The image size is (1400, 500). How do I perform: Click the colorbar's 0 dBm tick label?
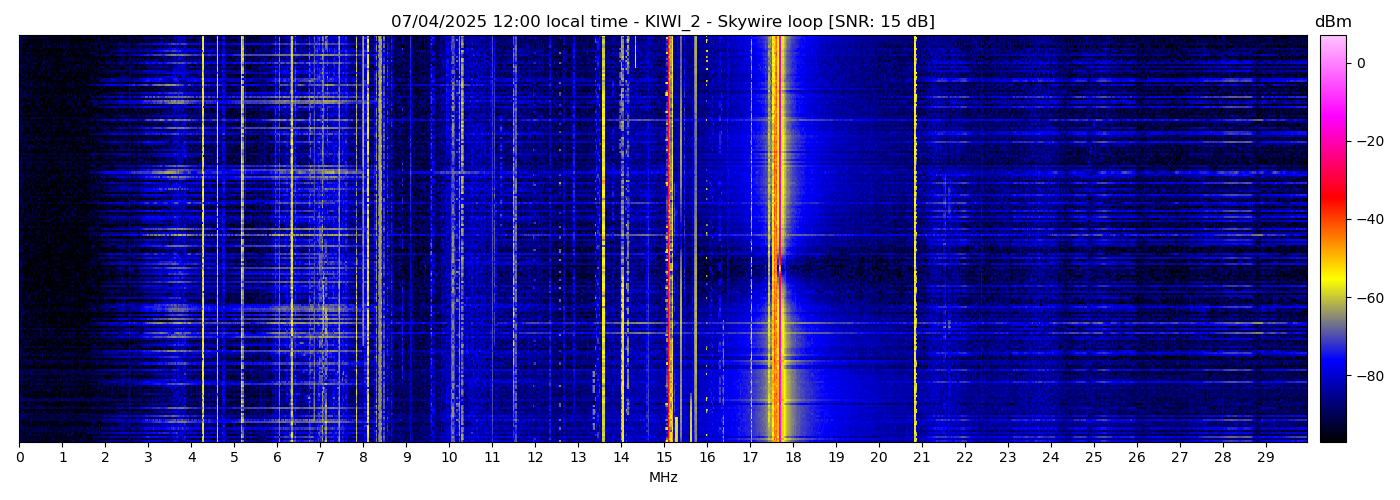(x=1361, y=63)
